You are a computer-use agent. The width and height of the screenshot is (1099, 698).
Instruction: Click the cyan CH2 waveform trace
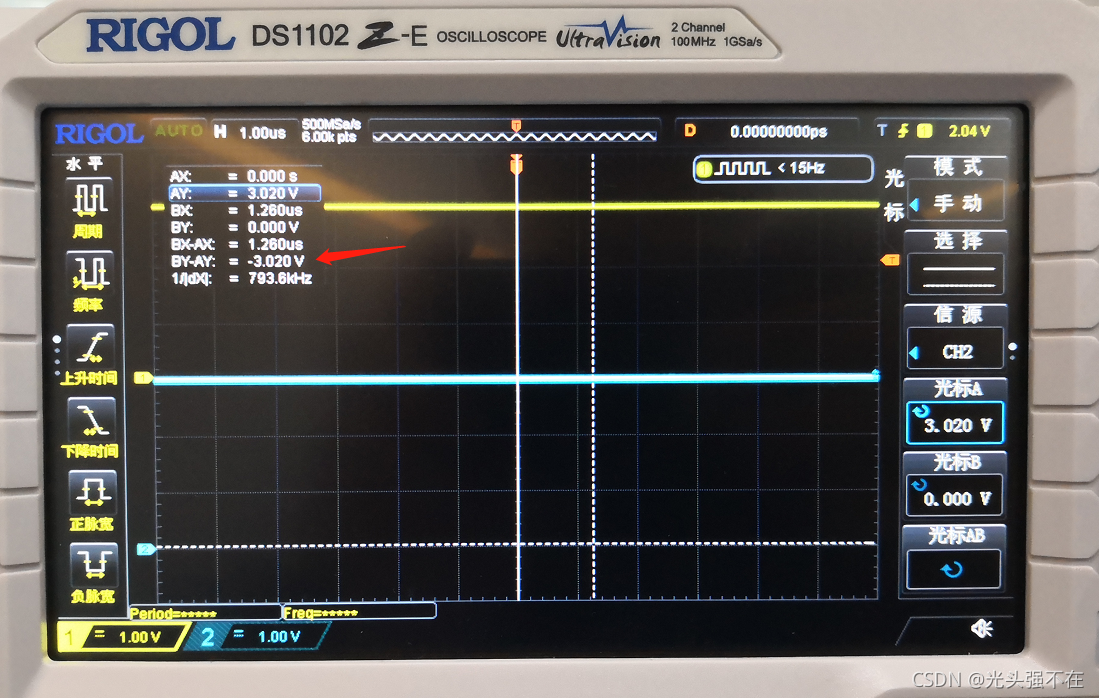coord(516,379)
